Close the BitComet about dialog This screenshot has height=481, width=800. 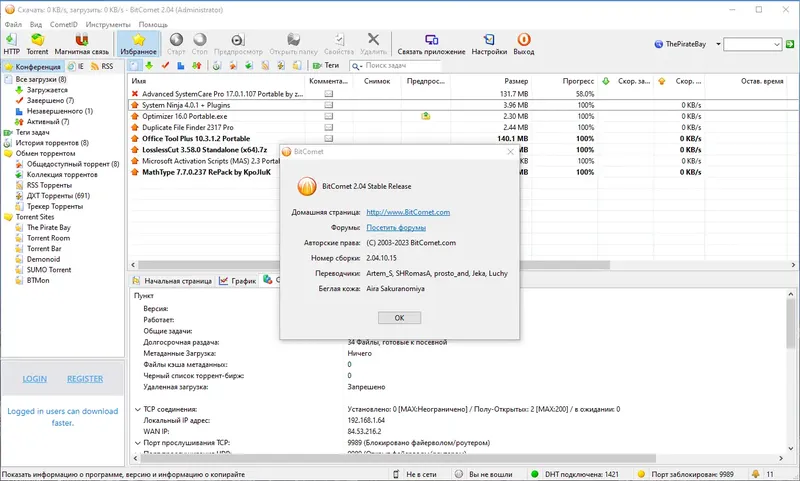point(510,151)
